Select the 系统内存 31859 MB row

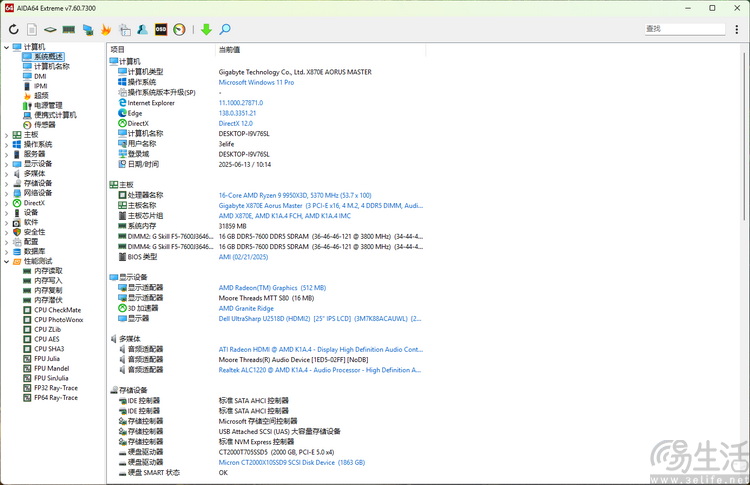(265, 226)
